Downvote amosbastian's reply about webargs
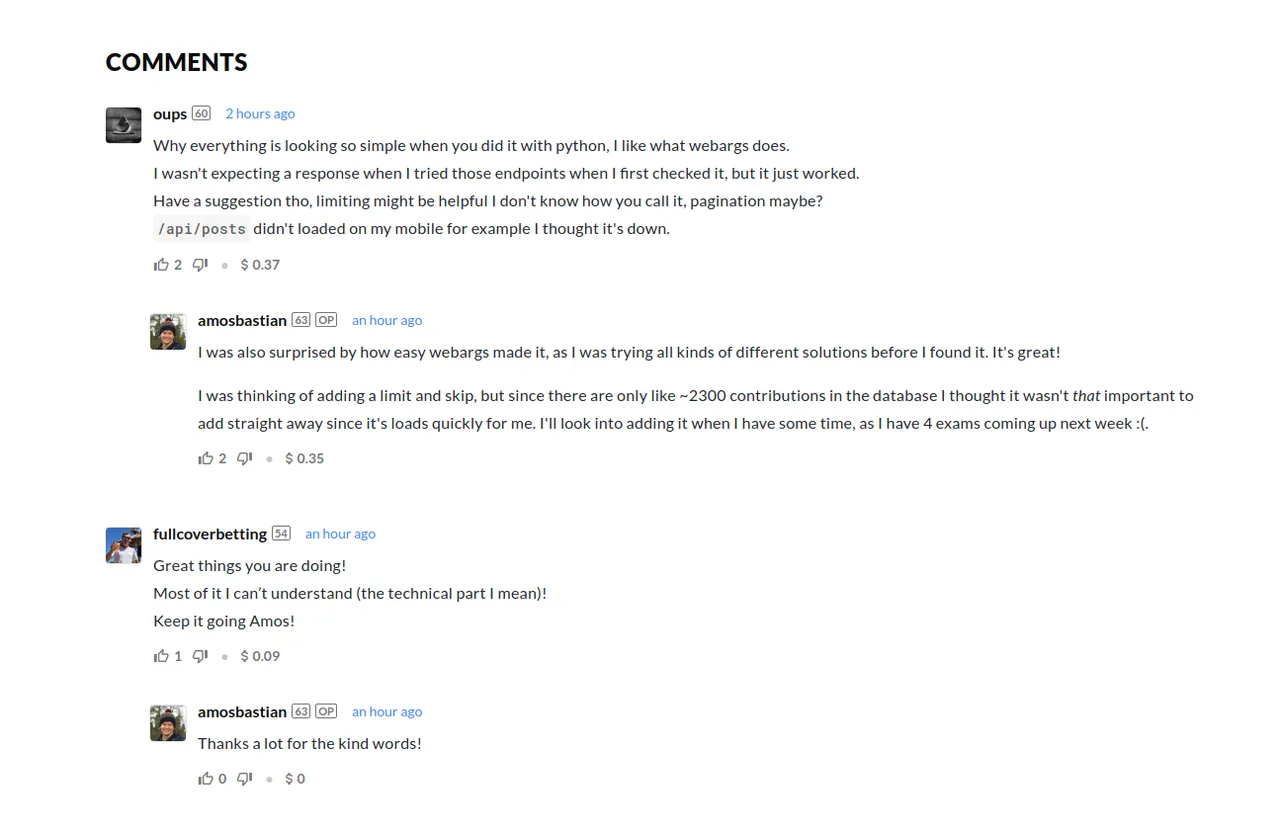Viewport: 1280px width, 815px height. [x=245, y=459]
